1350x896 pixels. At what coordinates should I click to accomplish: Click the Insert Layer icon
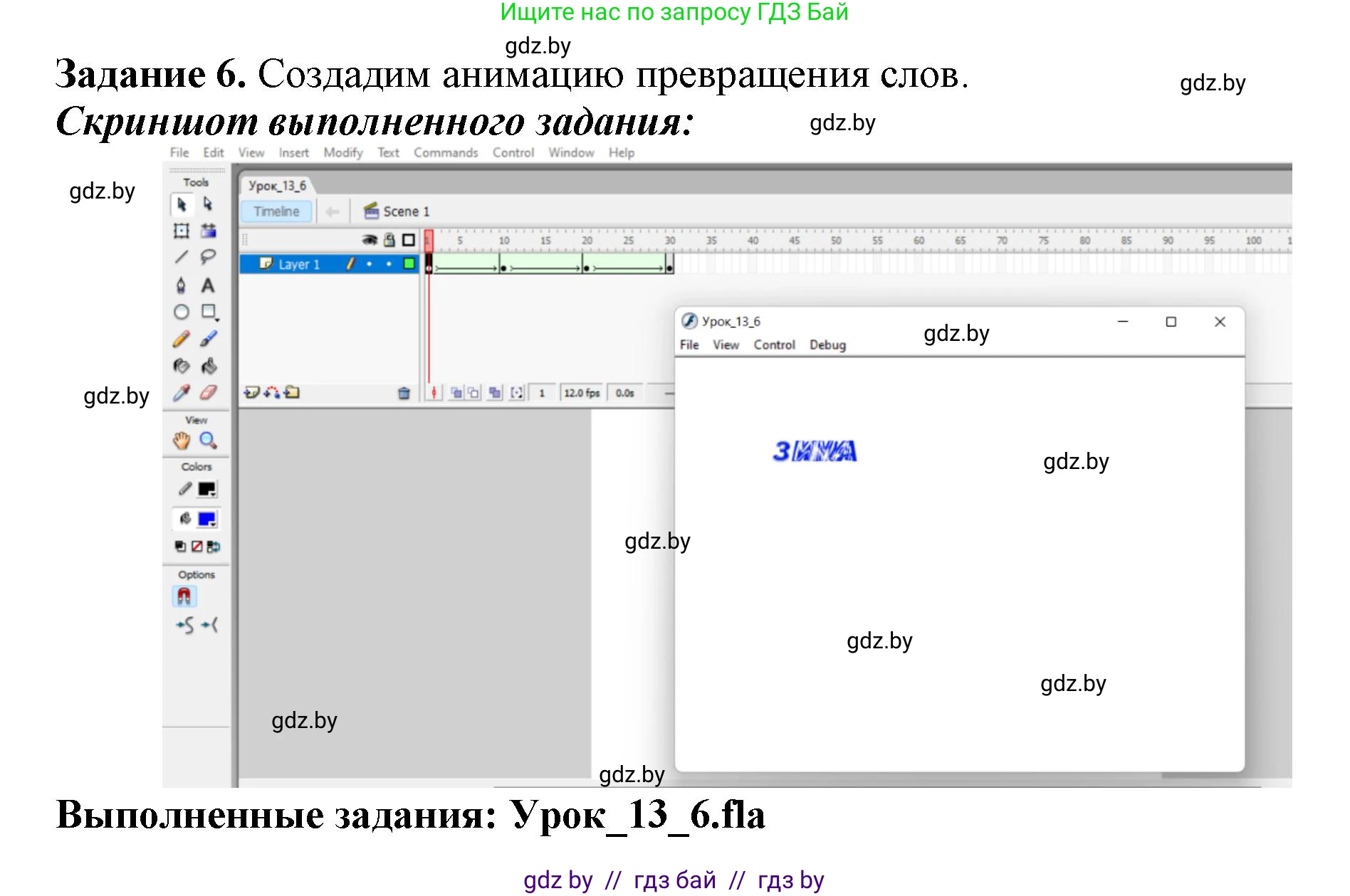pyautogui.click(x=251, y=394)
